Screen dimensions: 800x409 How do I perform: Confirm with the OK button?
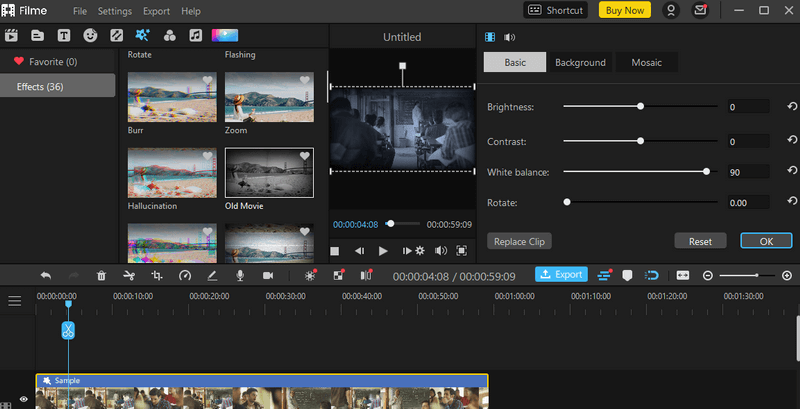[x=766, y=241]
